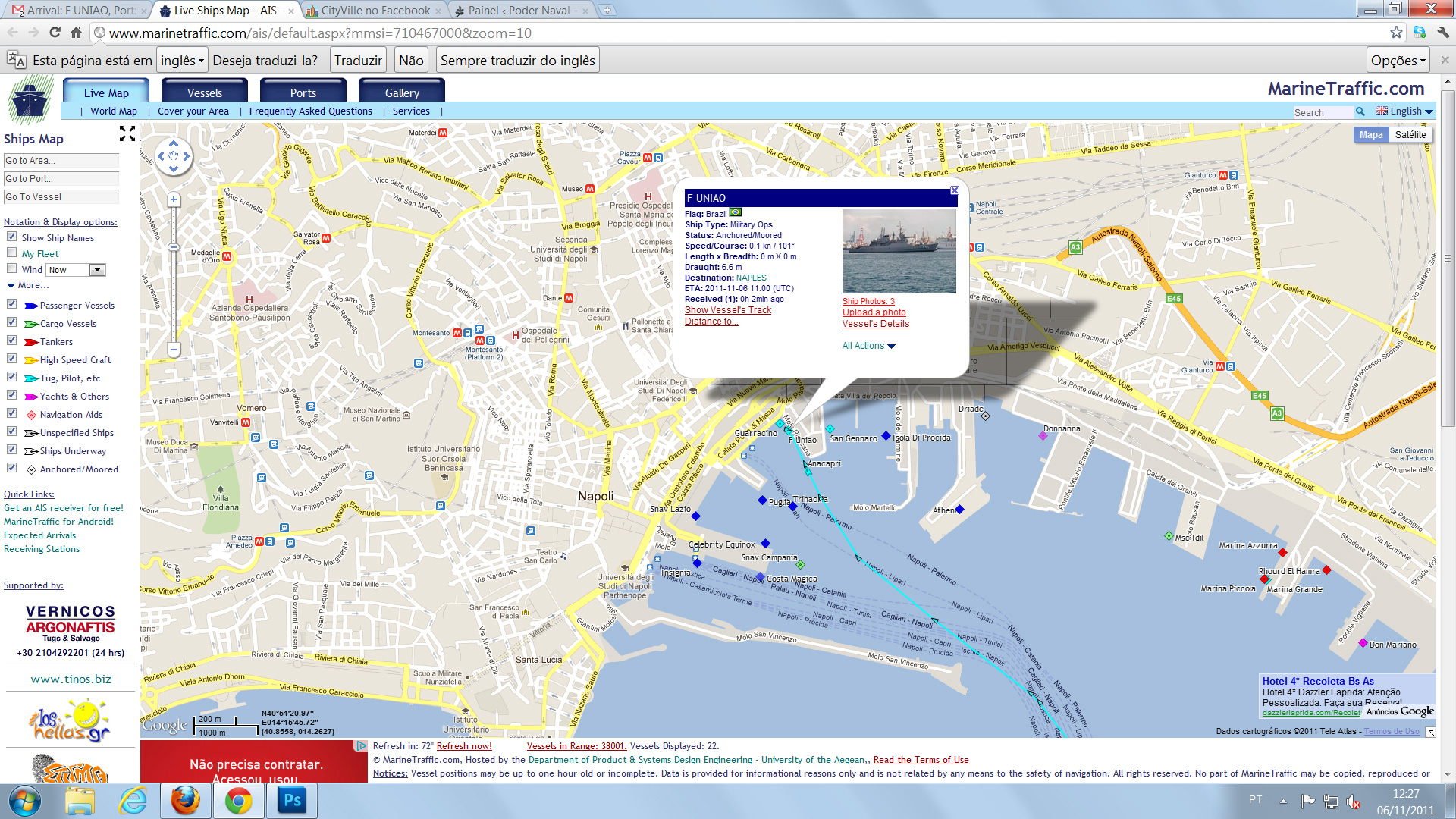
Task: Open Chrome wrench settings menu
Action: pyautogui.click(x=1443, y=33)
